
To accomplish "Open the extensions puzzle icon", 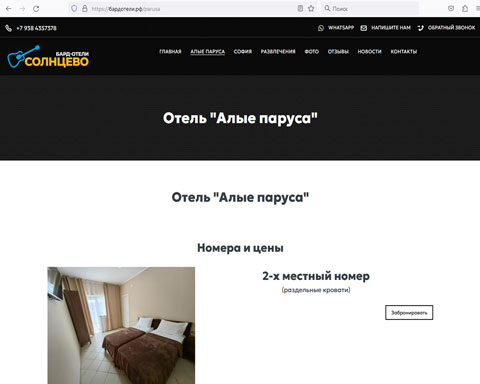I will click(x=465, y=9).
